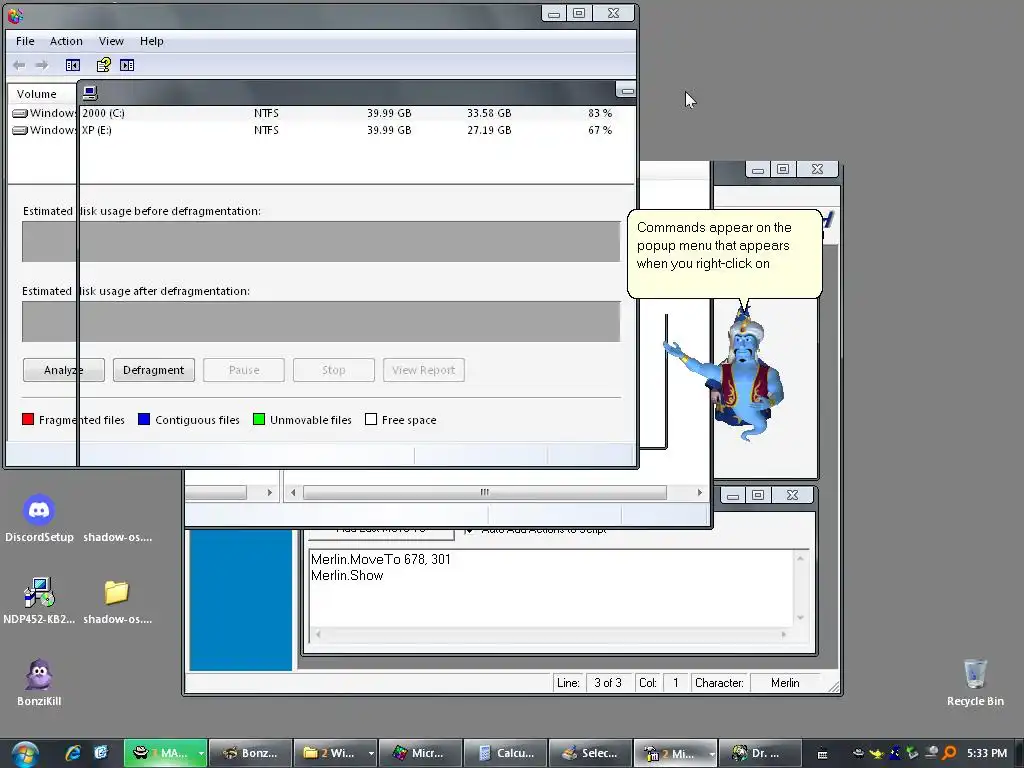Open the Help menu
The width and height of the screenshot is (1024, 768).
[152, 41]
